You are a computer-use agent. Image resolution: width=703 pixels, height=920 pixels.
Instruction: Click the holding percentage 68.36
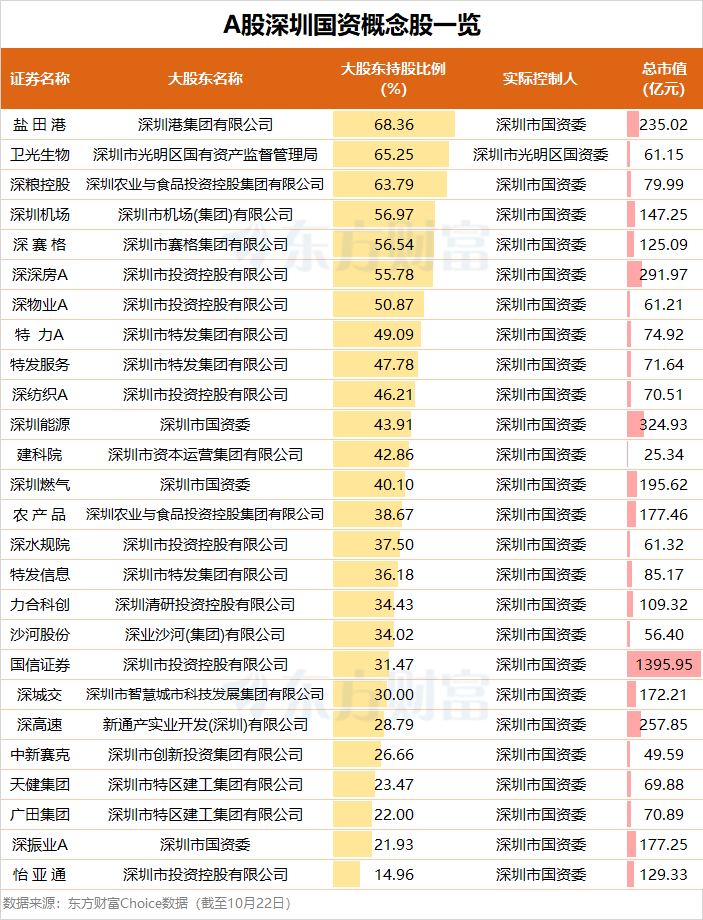(x=394, y=124)
